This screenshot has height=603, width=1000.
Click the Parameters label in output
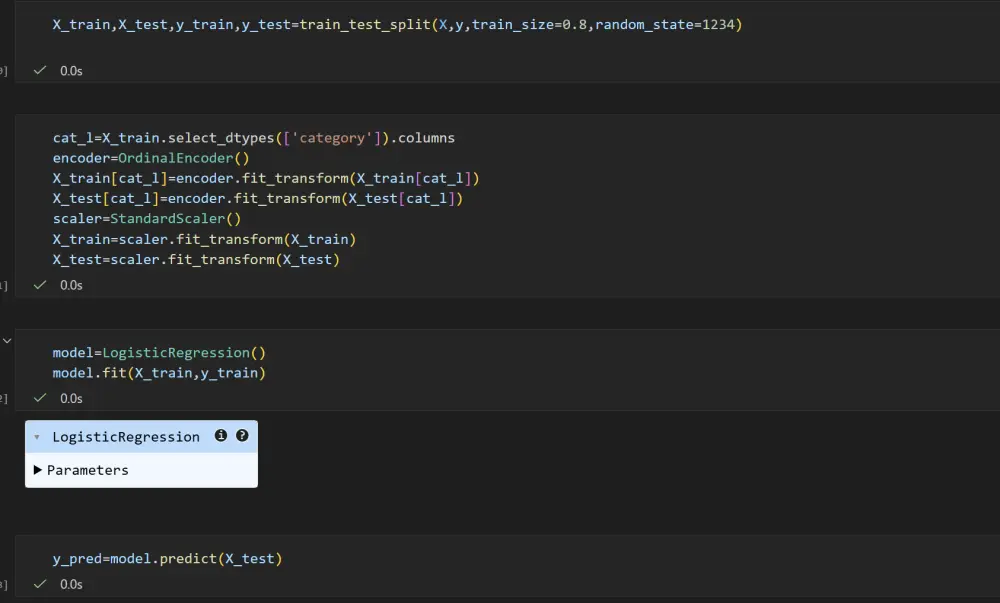click(x=87, y=470)
